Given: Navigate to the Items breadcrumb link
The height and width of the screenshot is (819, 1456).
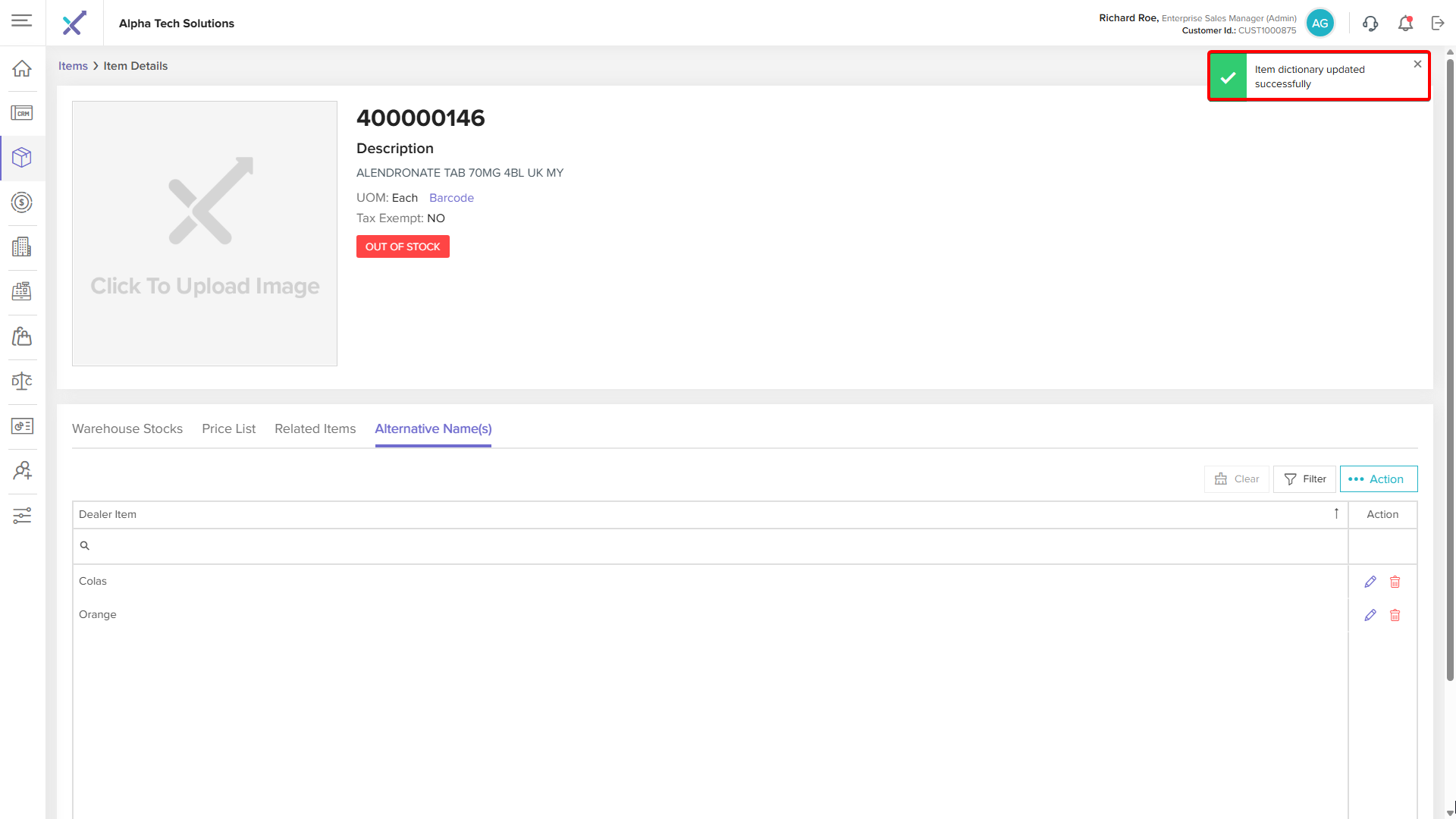Looking at the screenshot, I should coord(73,66).
